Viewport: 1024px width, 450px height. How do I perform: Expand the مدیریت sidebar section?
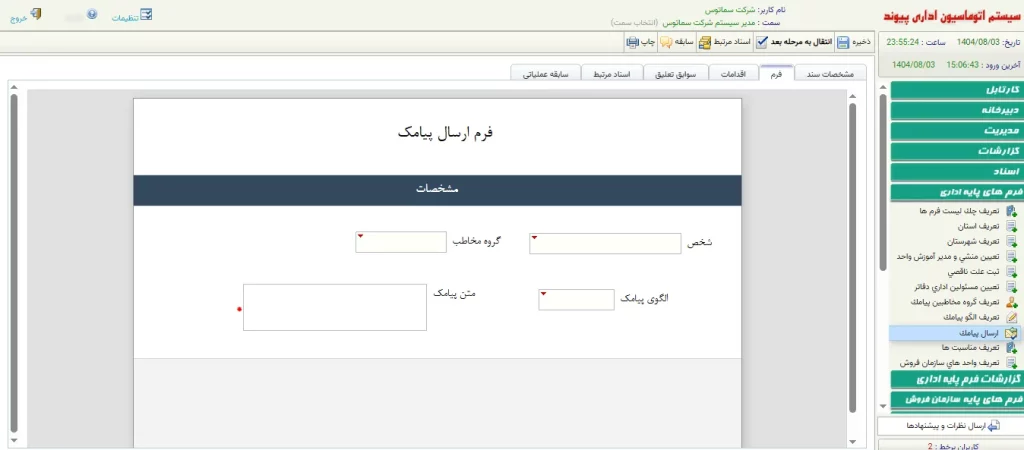click(956, 131)
